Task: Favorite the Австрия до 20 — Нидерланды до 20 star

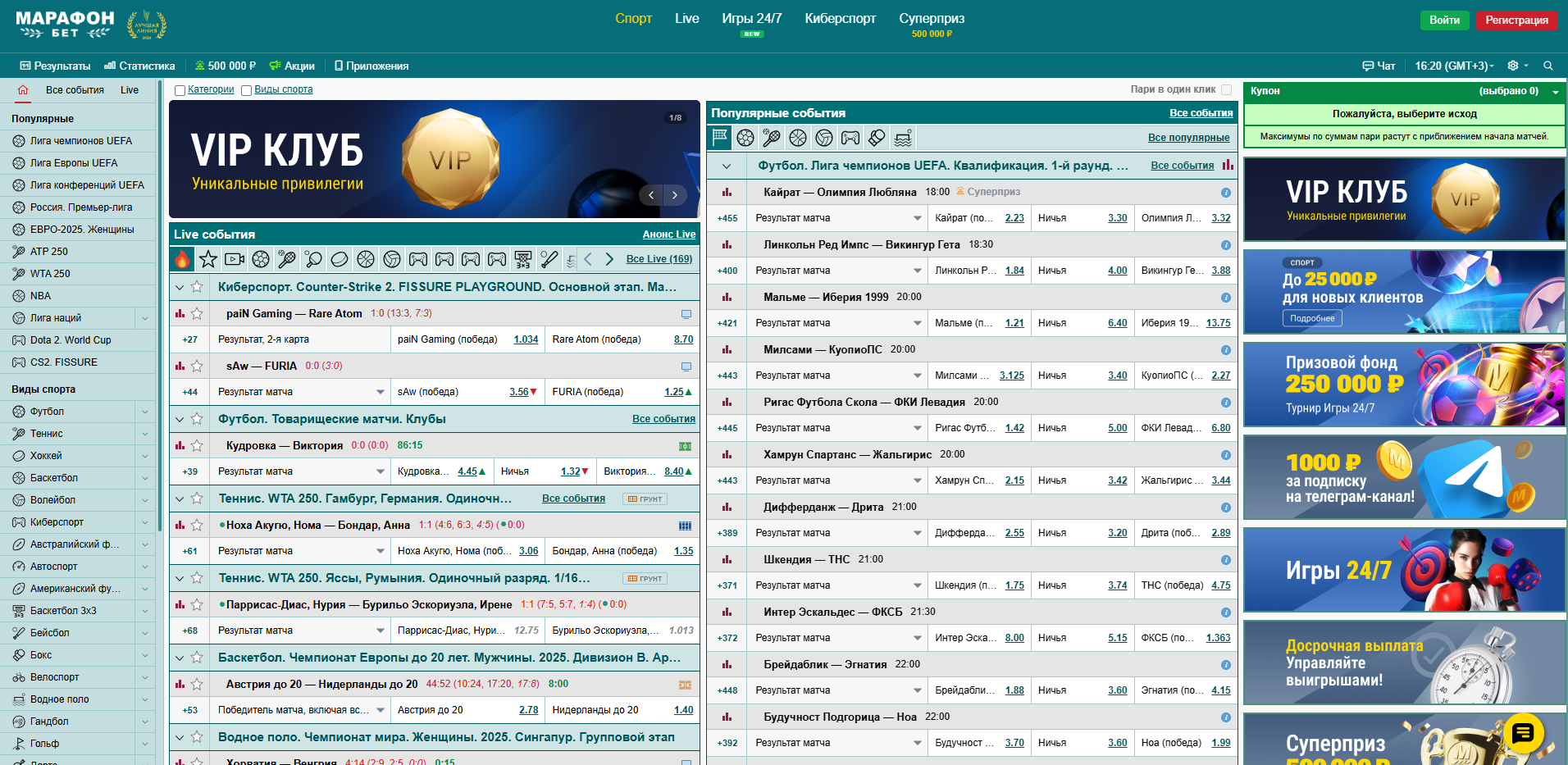Action: point(197,684)
